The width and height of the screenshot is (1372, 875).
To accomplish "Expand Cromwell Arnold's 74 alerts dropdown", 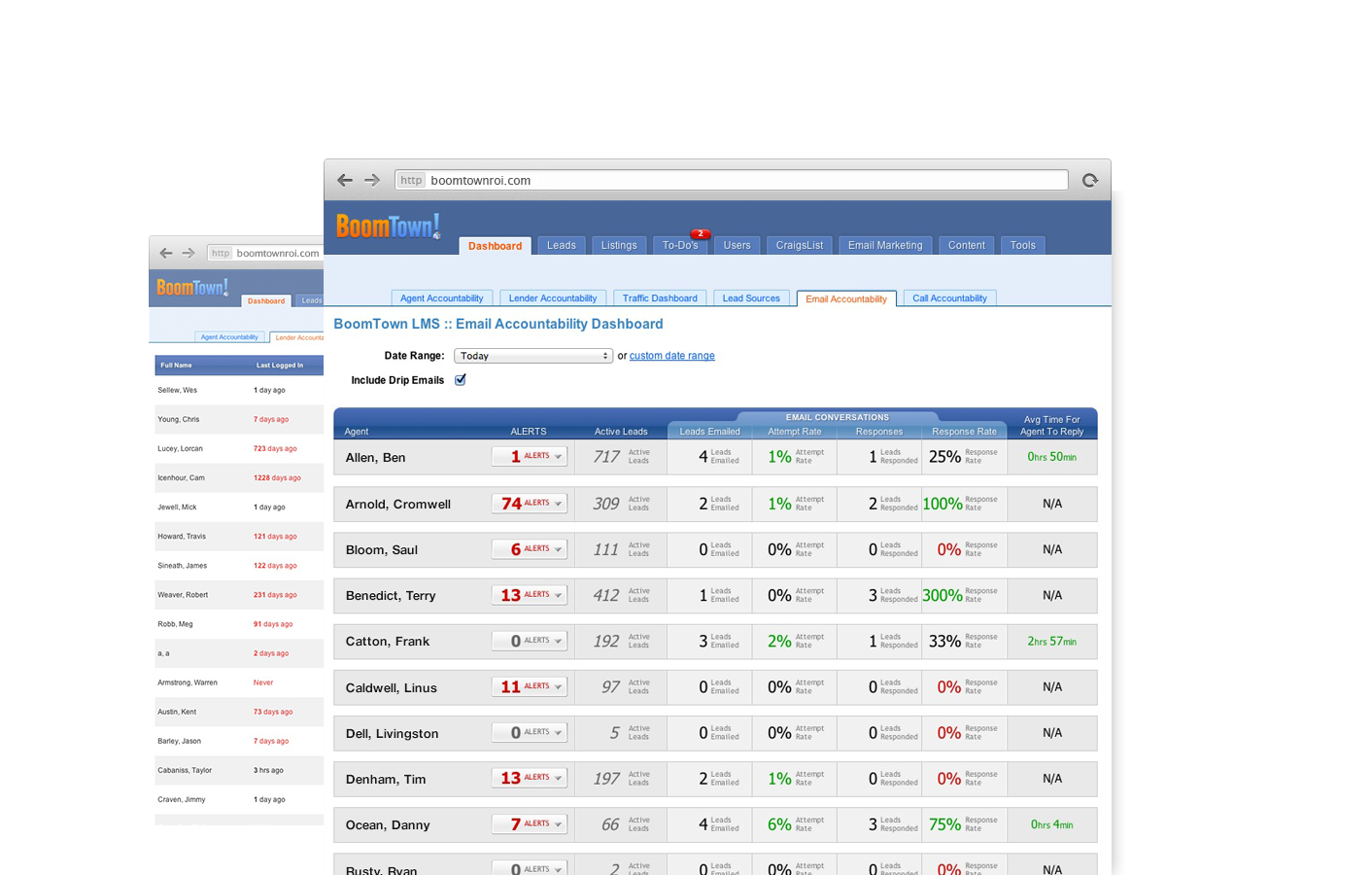I will tap(529, 503).
